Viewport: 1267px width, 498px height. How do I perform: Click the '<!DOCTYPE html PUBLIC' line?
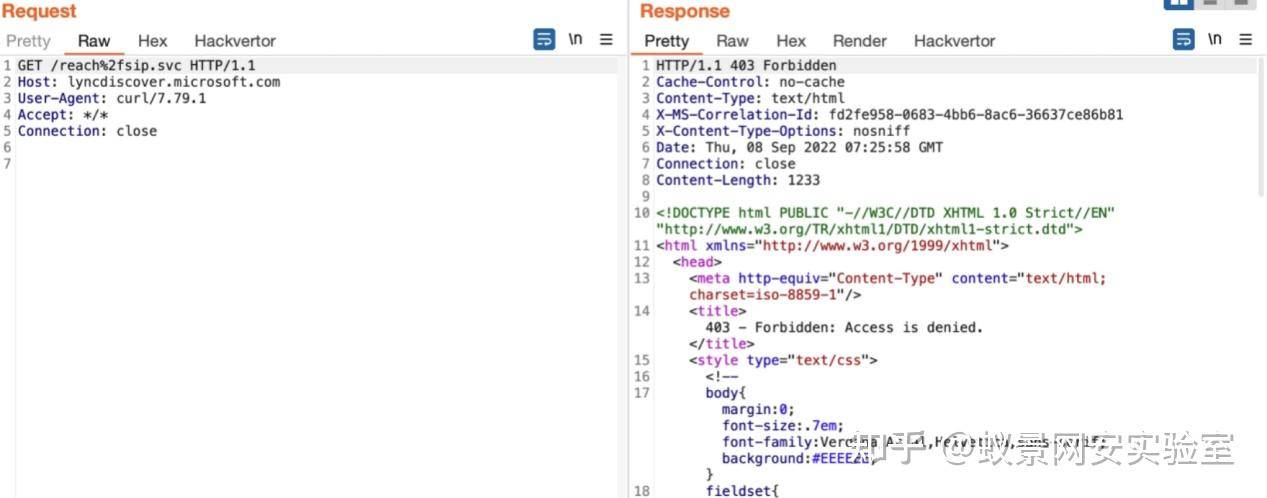point(885,213)
